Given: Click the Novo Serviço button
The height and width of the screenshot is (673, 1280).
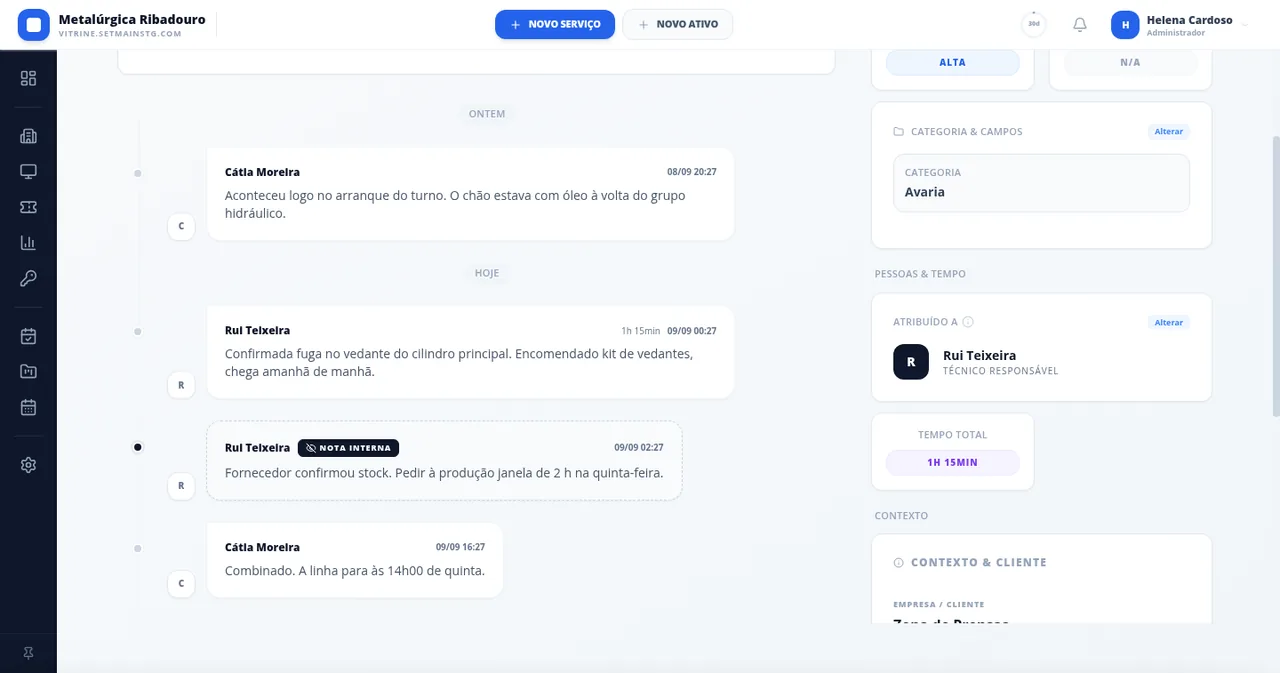Looking at the screenshot, I should point(555,24).
